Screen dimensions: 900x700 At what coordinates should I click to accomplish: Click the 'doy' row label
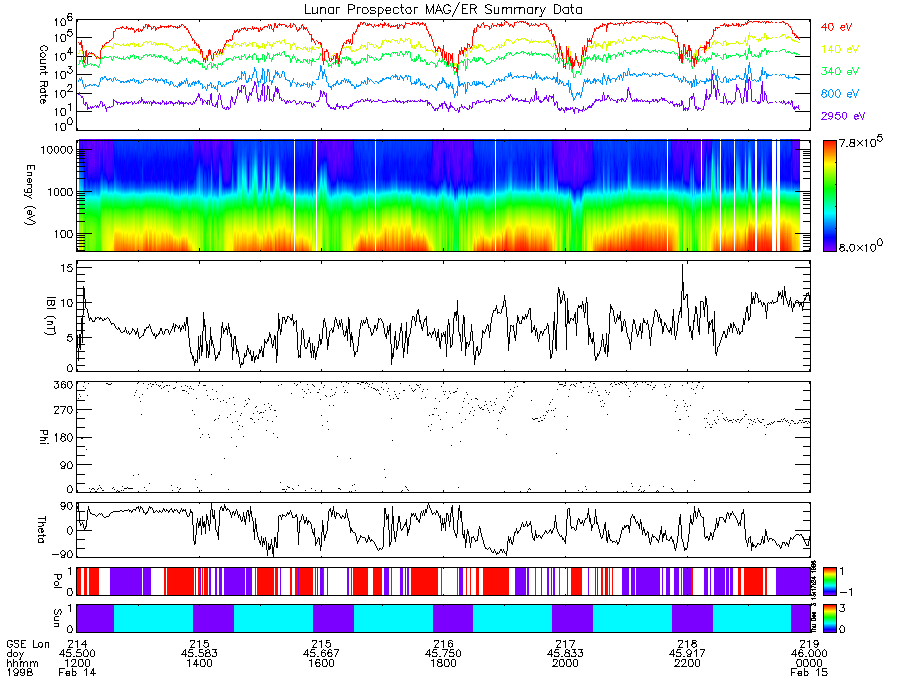click(x=15, y=654)
